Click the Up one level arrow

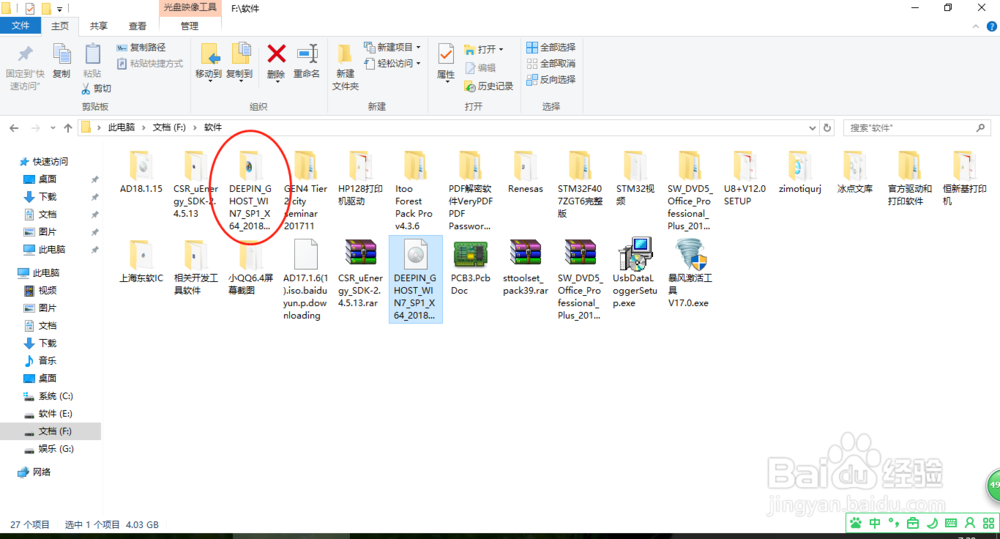[x=68, y=128]
